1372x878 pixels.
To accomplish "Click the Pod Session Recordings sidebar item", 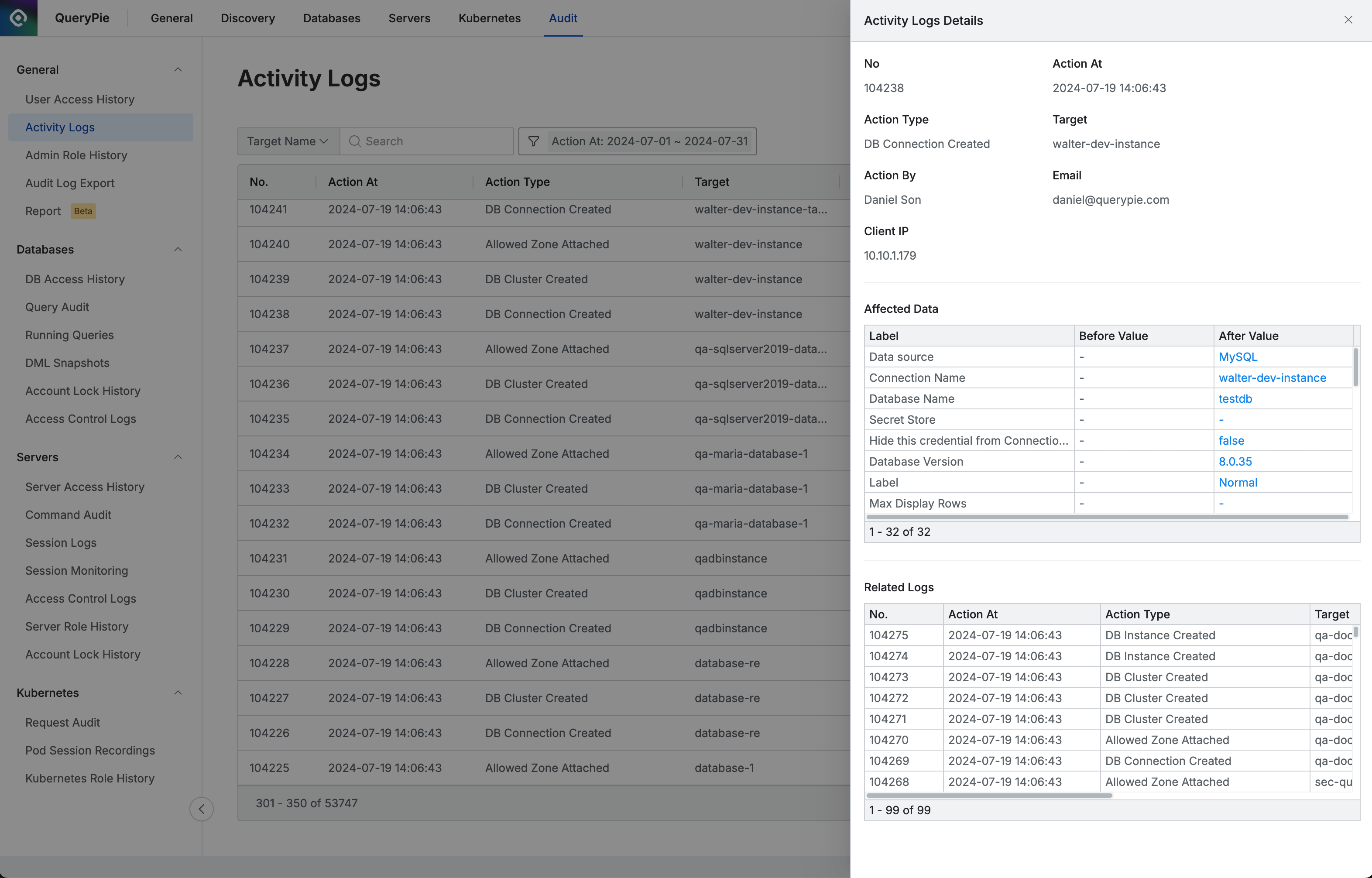I will pos(90,749).
